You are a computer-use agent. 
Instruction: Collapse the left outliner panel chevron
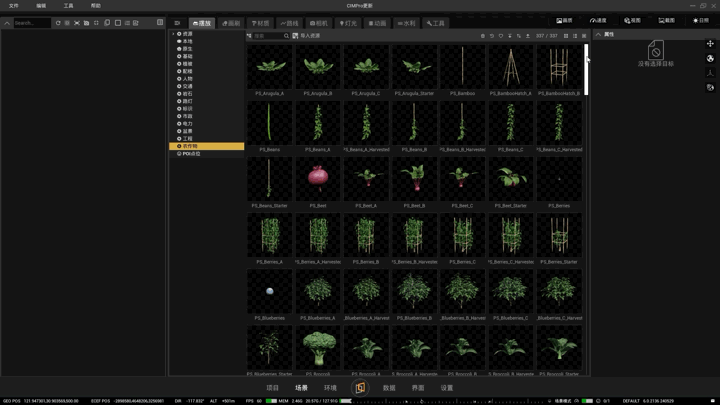[7, 23]
